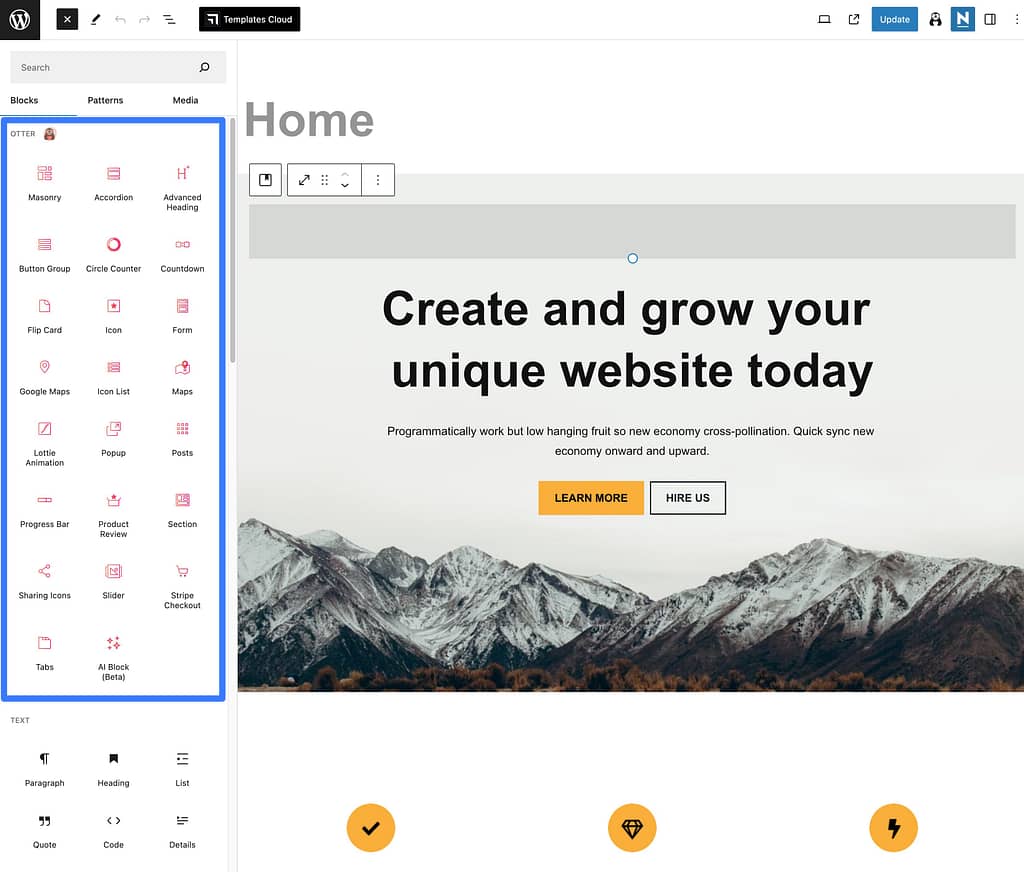
Task: Switch to the Blocks tab
Action: point(24,101)
